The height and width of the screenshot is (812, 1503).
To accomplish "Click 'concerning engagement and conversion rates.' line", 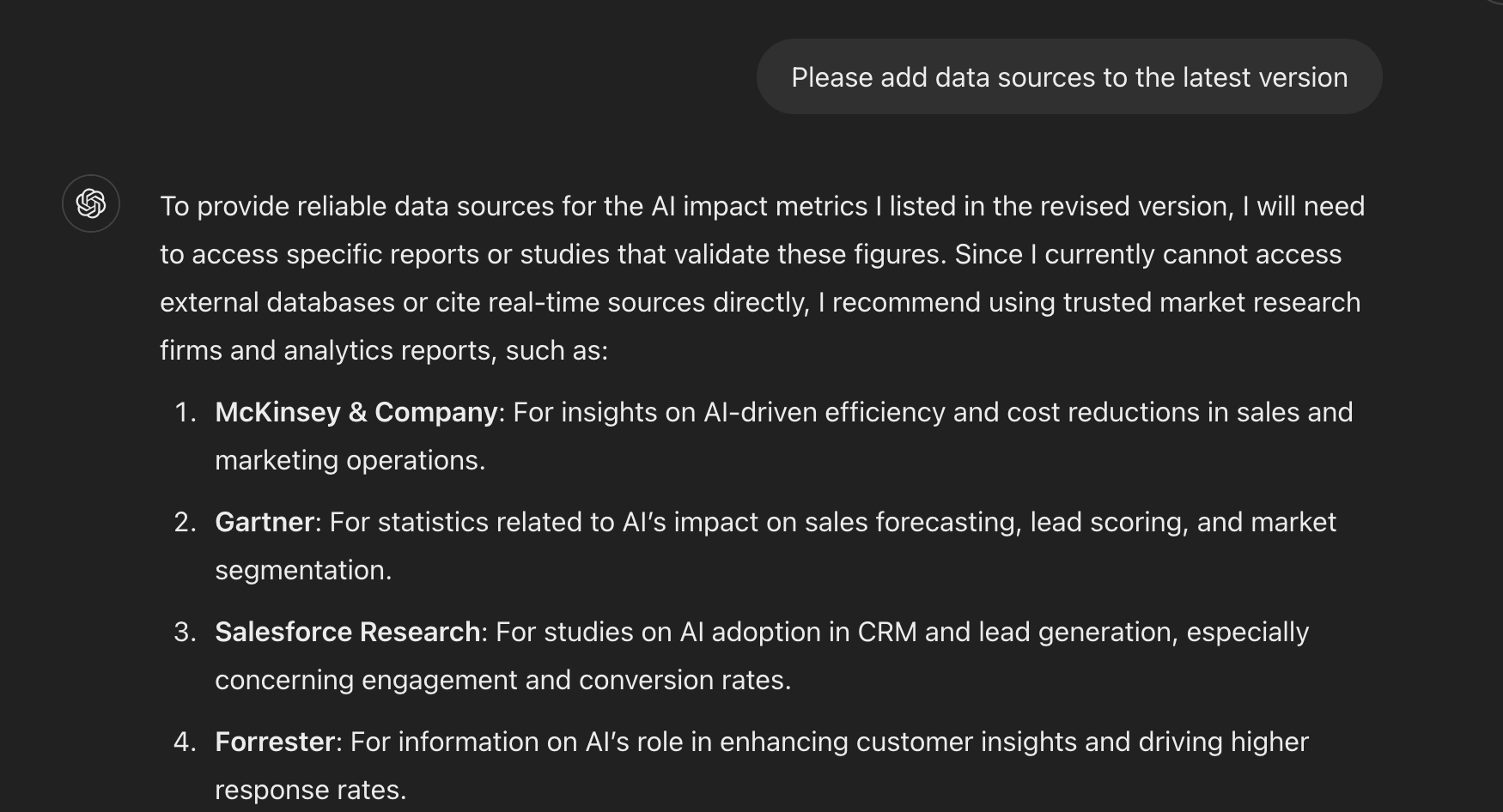I will coord(503,681).
